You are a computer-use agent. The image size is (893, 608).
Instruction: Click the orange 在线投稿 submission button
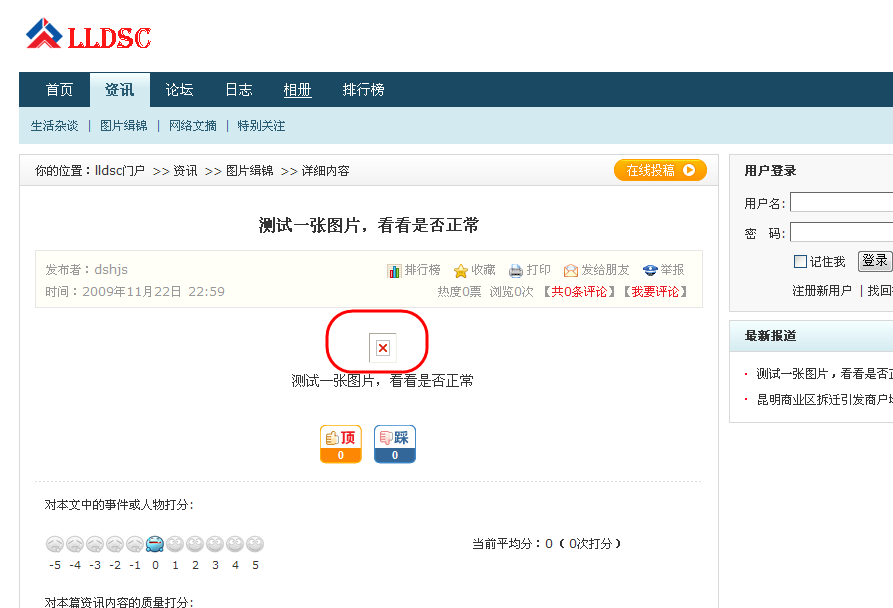pyautogui.click(x=660, y=170)
